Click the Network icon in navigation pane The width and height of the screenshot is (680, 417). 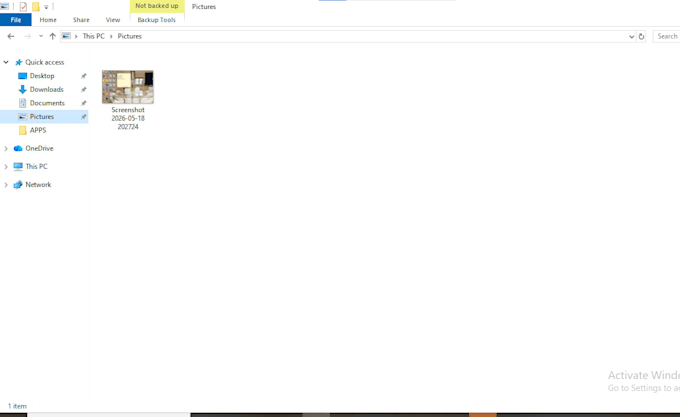pyautogui.click(x=18, y=185)
